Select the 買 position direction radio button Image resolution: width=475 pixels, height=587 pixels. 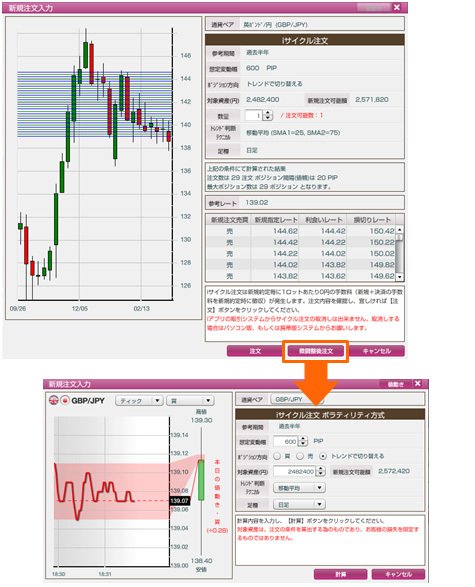pyautogui.click(x=277, y=456)
